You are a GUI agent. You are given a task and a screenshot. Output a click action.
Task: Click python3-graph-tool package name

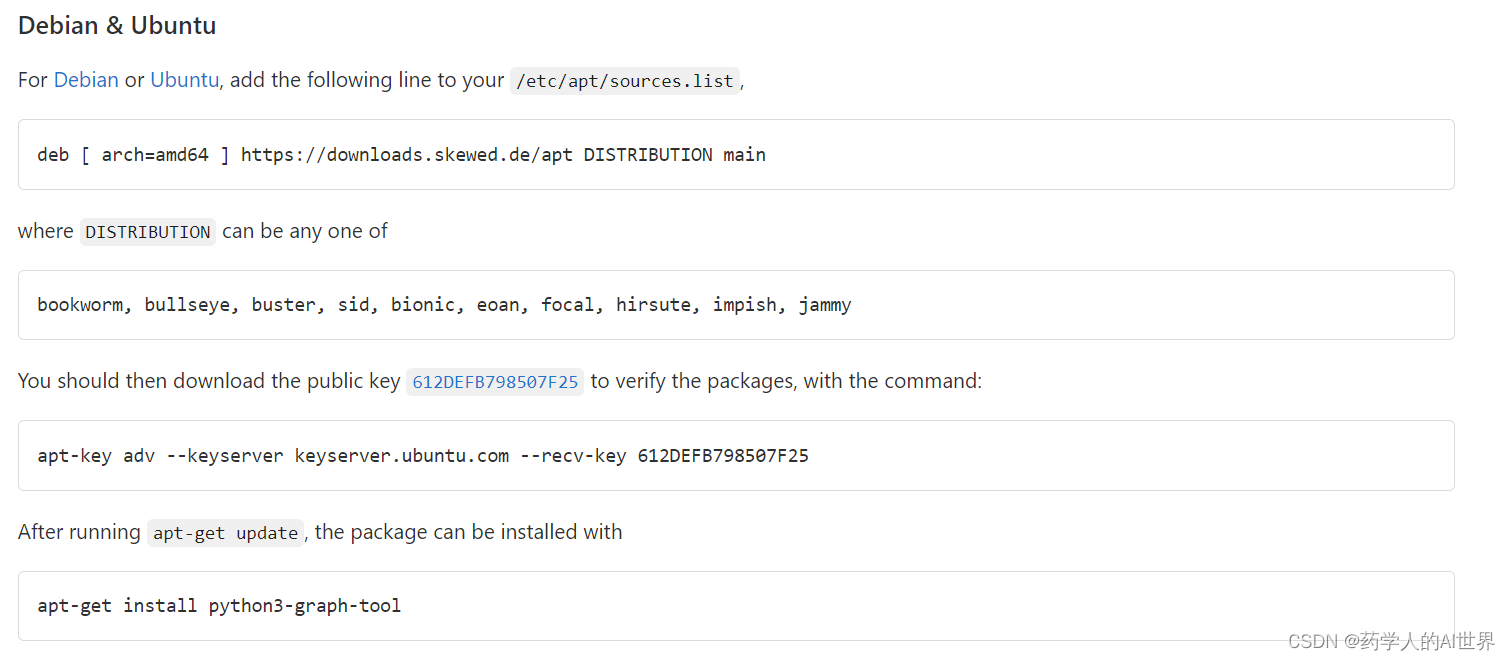(x=305, y=606)
